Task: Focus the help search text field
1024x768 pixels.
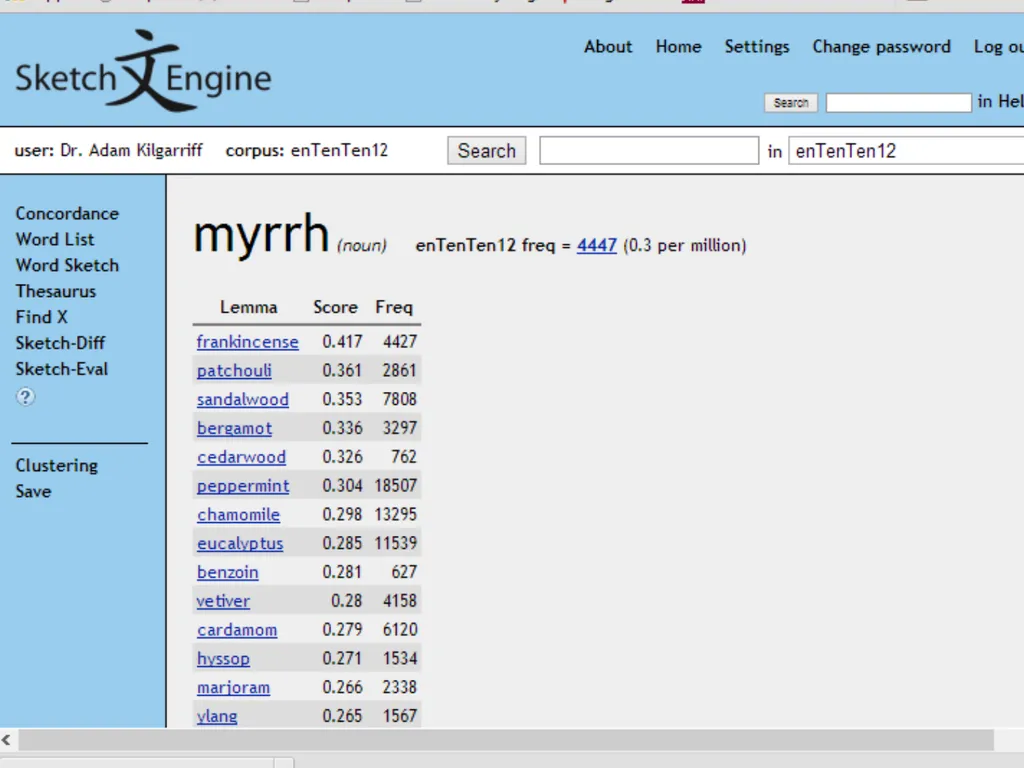Action: coord(899,103)
